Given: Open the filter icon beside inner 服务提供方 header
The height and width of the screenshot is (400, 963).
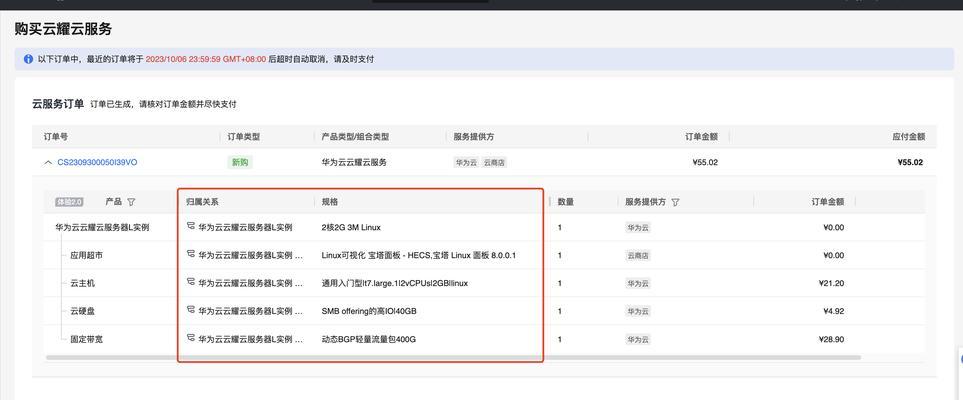Looking at the screenshot, I should tap(676, 202).
